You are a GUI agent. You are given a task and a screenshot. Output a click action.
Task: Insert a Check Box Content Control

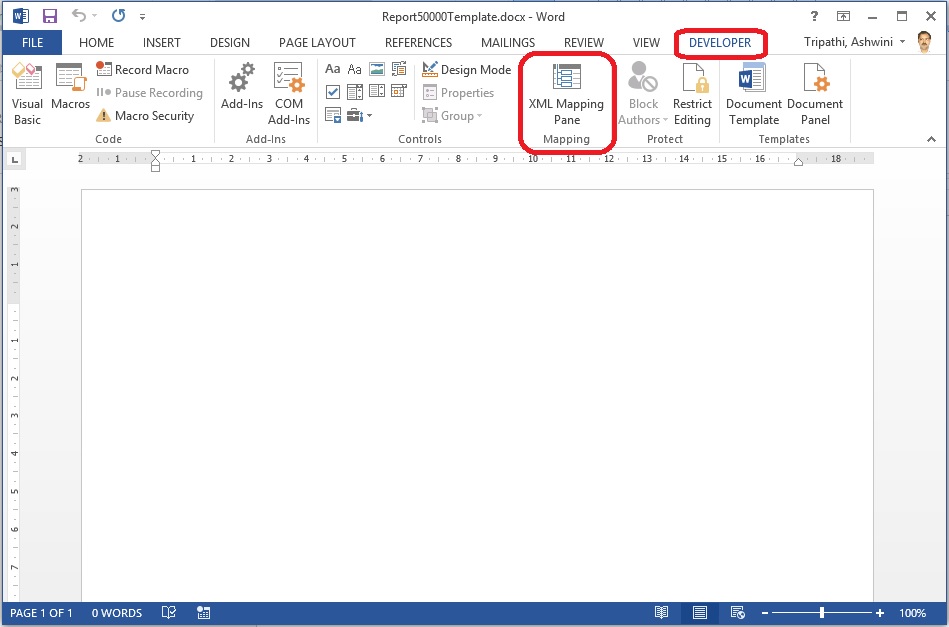coord(333,91)
